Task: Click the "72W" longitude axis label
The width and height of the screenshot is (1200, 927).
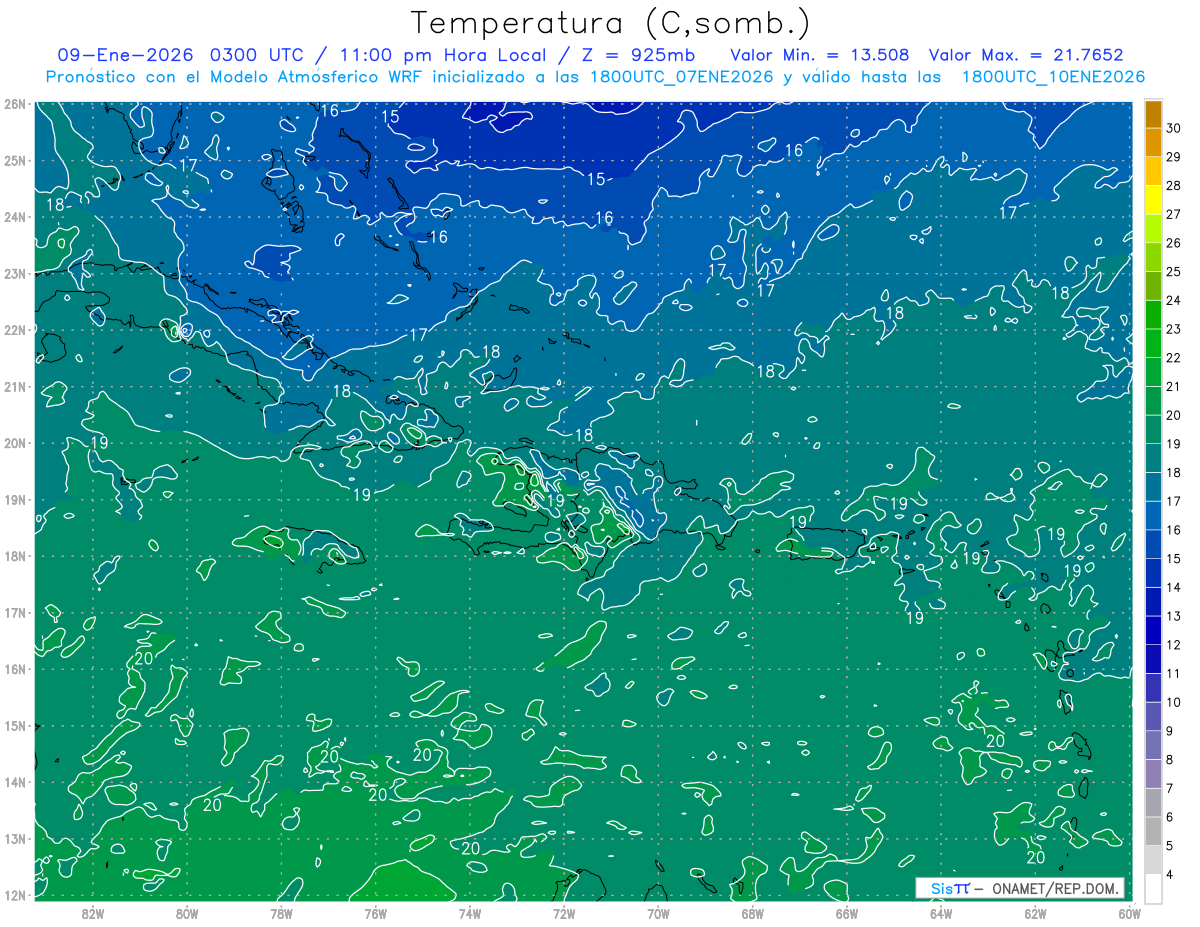Action: 564,913
